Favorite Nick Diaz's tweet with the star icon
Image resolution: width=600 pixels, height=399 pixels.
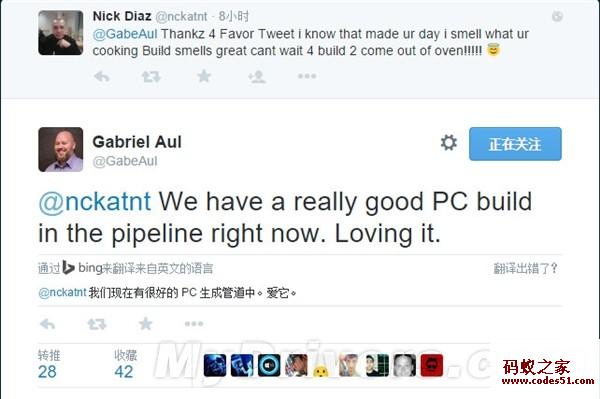(204, 76)
